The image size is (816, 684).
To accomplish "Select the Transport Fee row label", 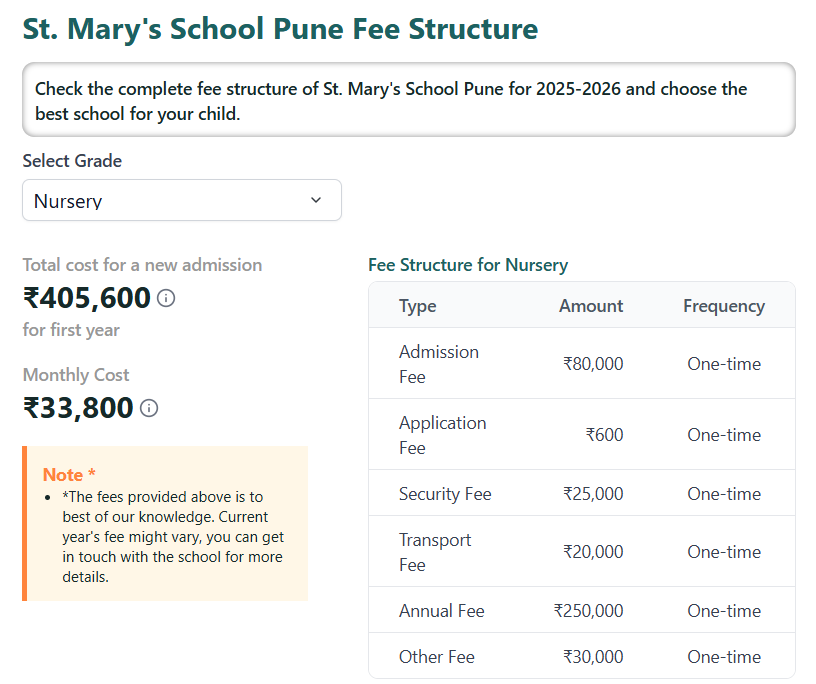I will point(435,552).
